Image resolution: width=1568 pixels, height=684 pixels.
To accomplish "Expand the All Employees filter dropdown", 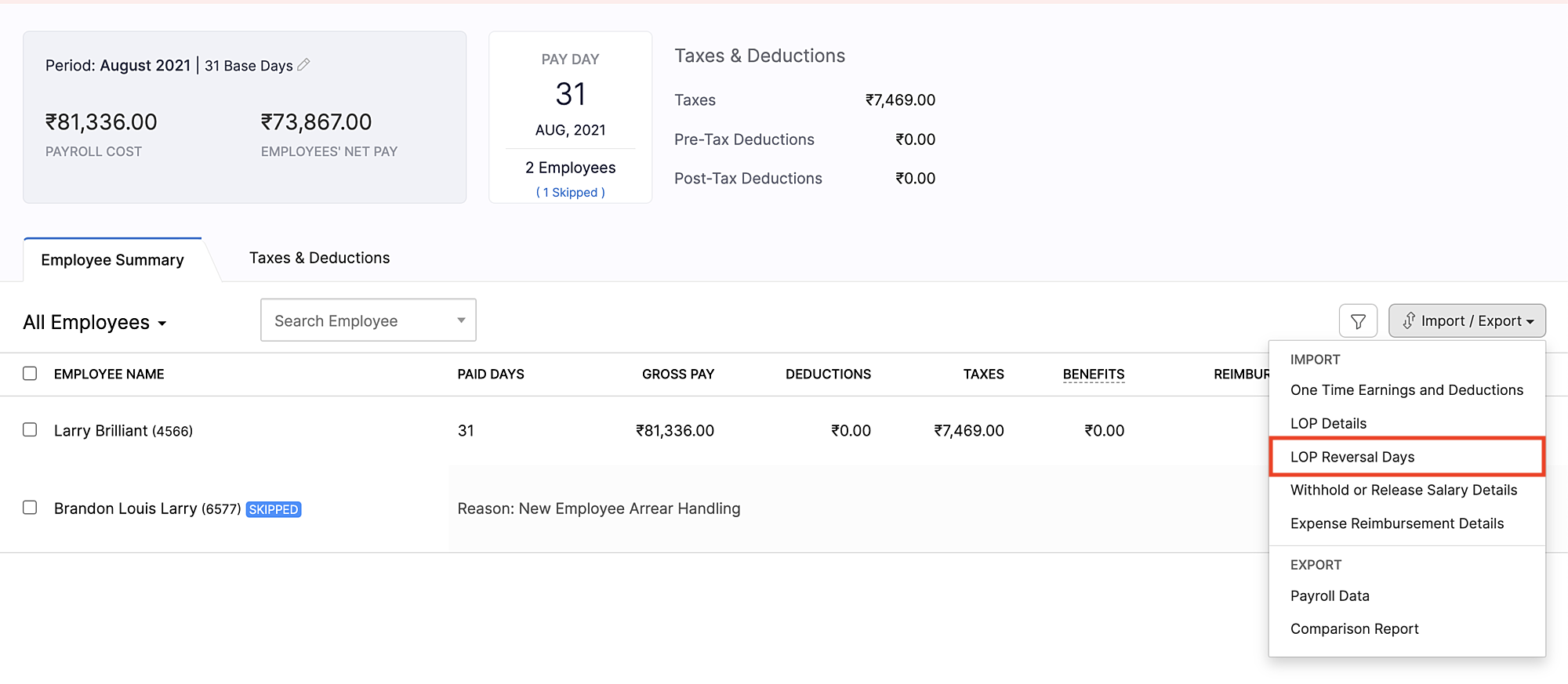I will click(95, 323).
